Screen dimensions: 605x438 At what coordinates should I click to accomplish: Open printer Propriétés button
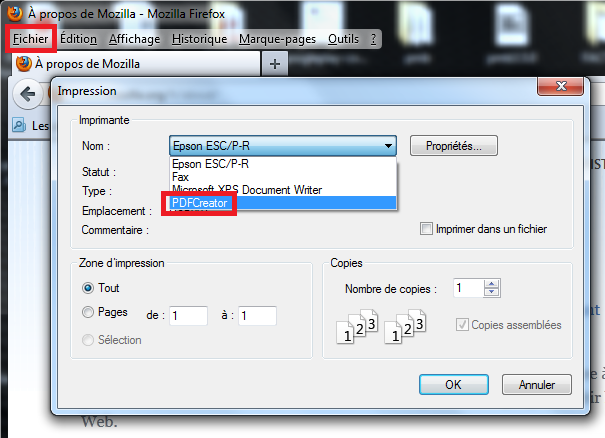click(454, 146)
